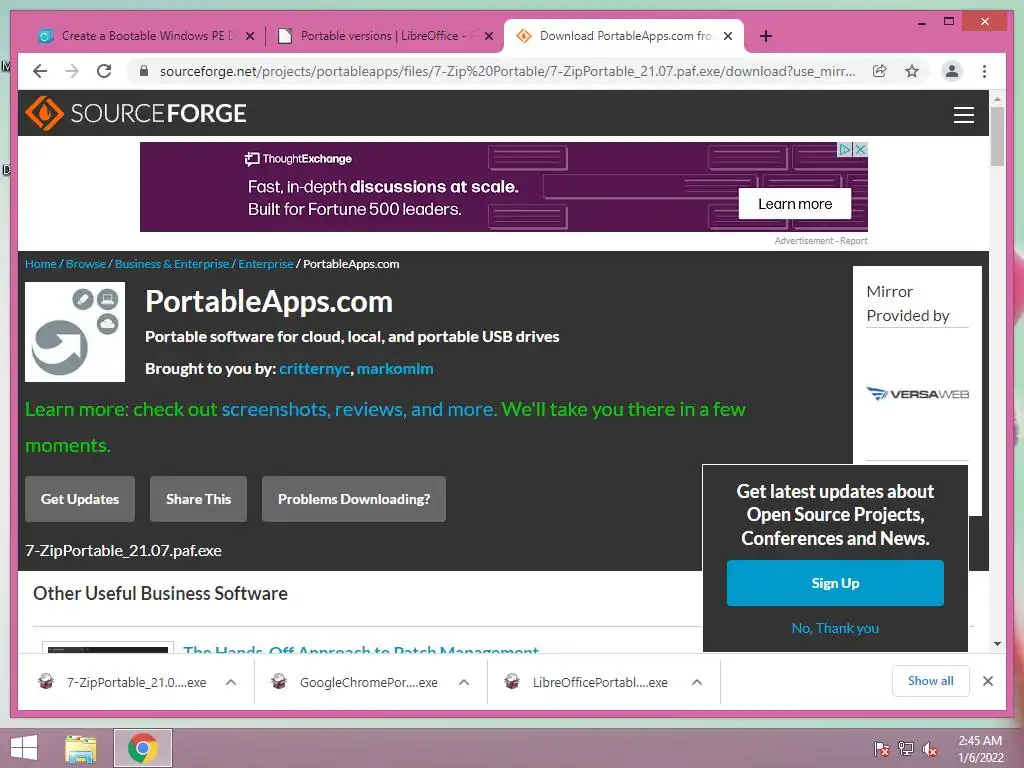1024x768 pixels.
Task: Click Learn more in the ad banner
Action: coord(795,204)
